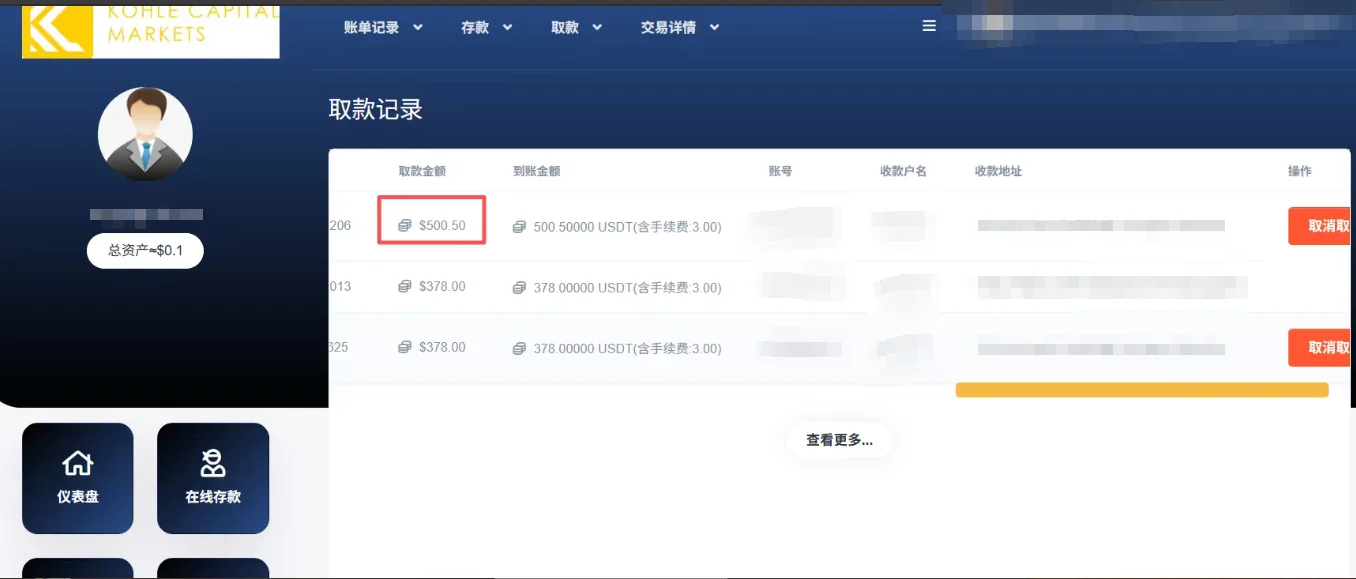Viewport: 1356px width, 579px height.
Task: Expand the 存款 dropdown chevron
Action: pyautogui.click(x=507, y=28)
